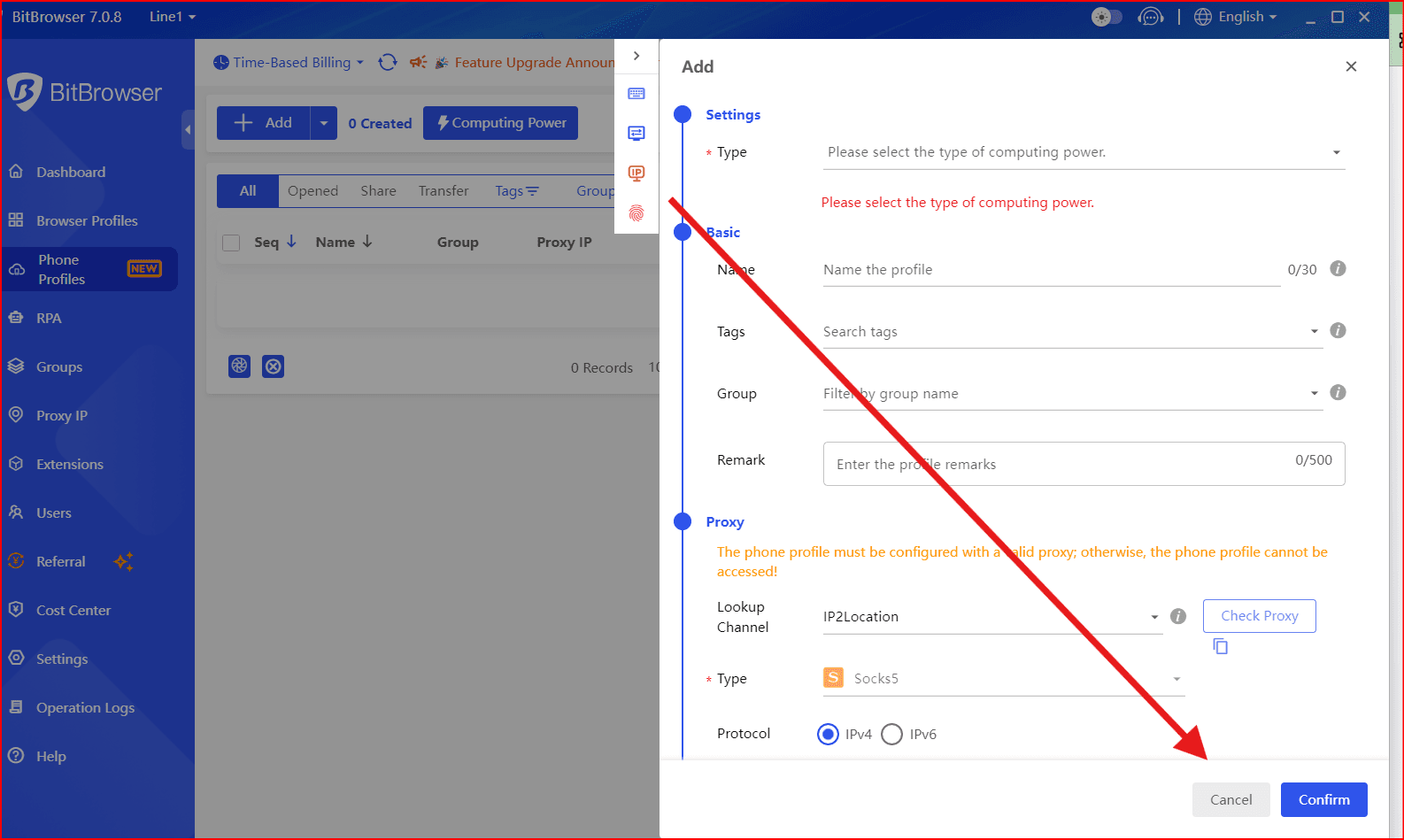This screenshot has width=1404, height=840.
Task: Switch to the Opened tab
Action: pyautogui.click(x=312, y=191)
